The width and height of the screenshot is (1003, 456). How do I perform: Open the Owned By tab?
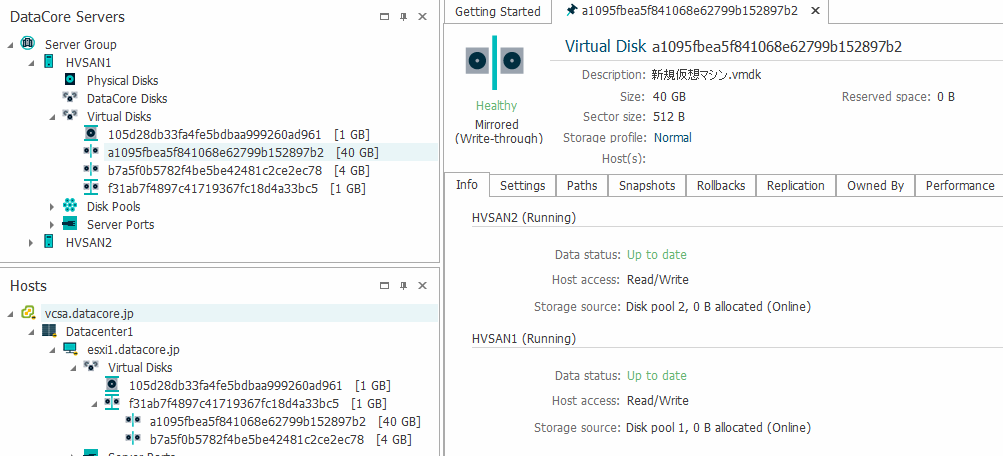click(875, 185)
